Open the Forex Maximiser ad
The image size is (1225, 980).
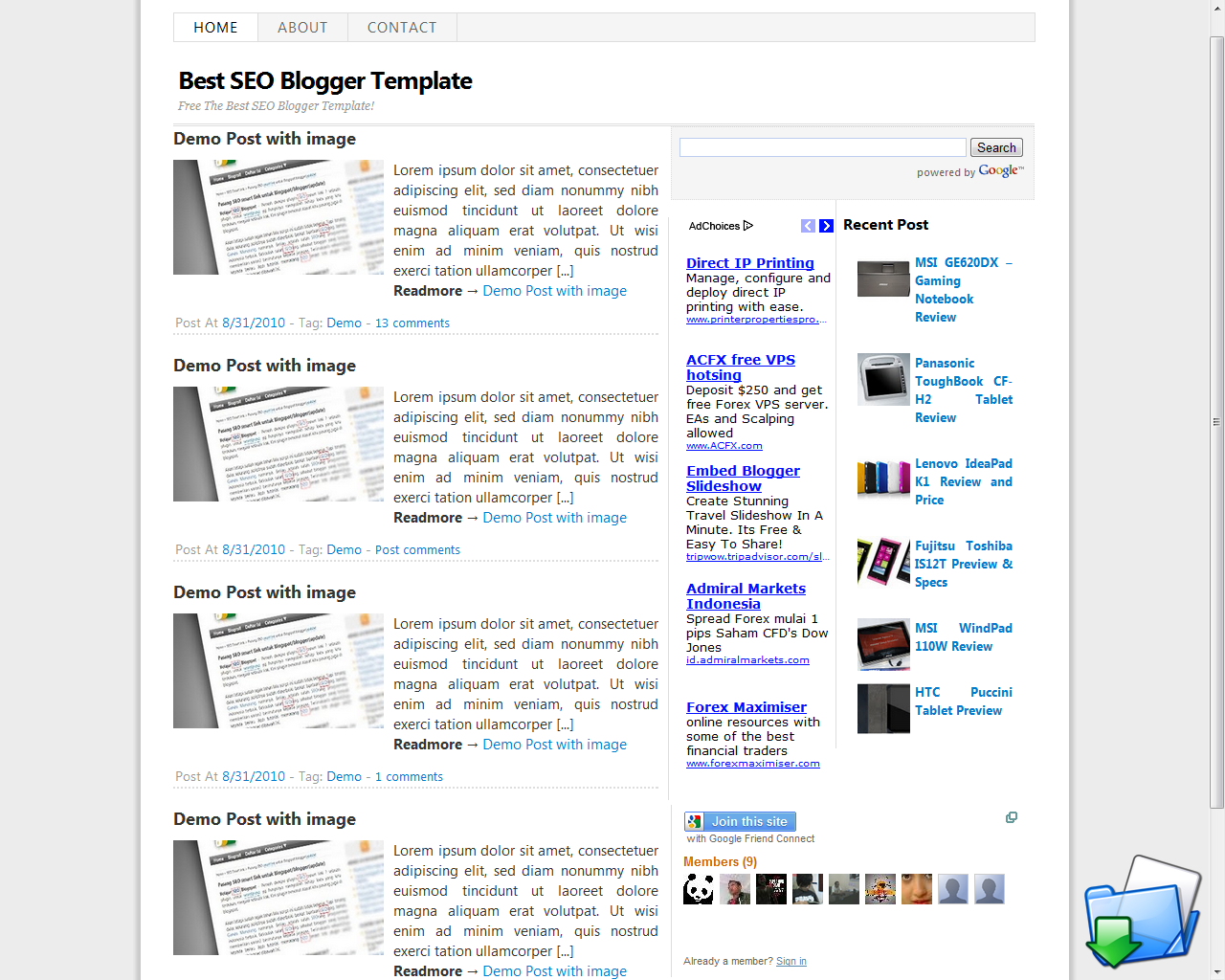pyautogui.click(x=746, y=707)
